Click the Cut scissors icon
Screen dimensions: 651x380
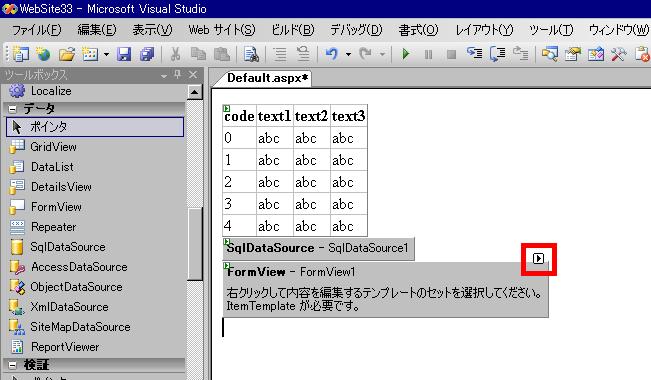tap(175, 54)
